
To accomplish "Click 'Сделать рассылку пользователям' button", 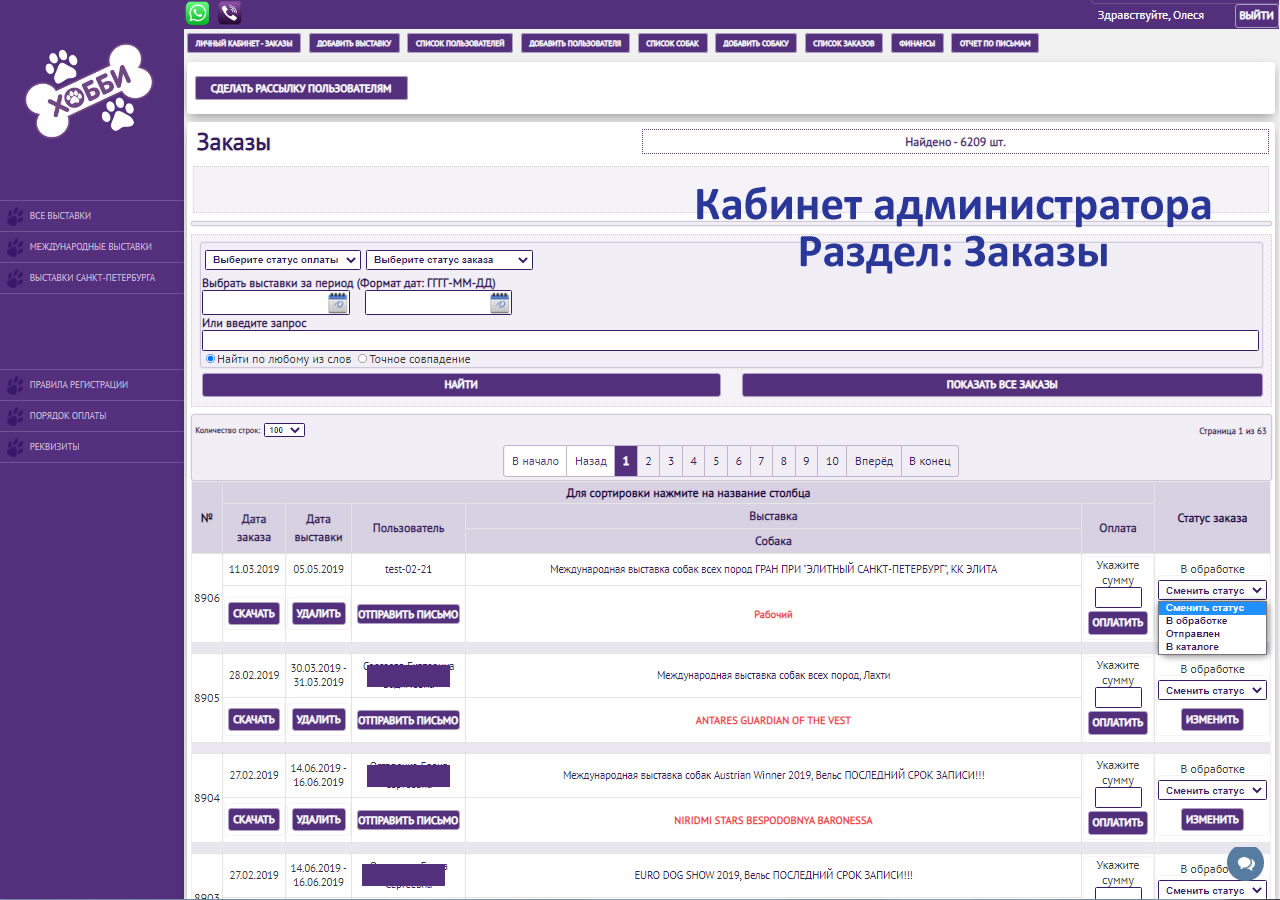I will coord(301,88).
